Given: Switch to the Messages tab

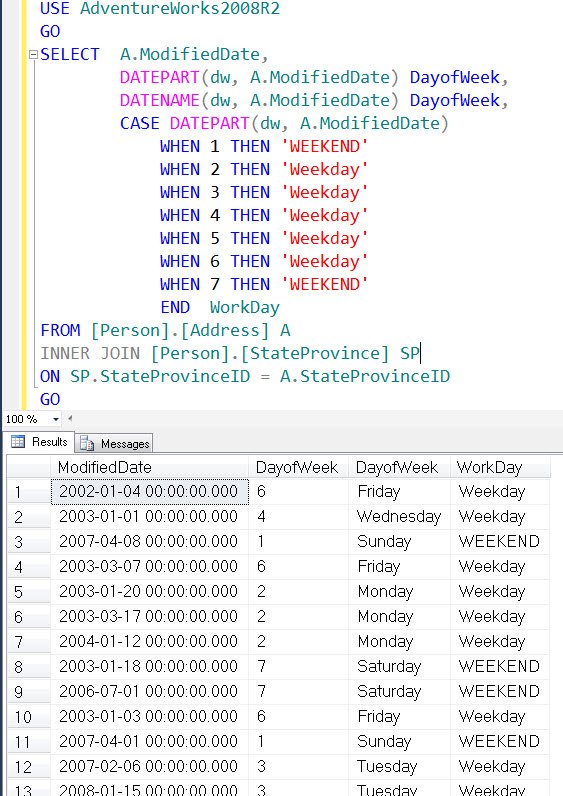Looking at the screenshot, I should [115, 443].
